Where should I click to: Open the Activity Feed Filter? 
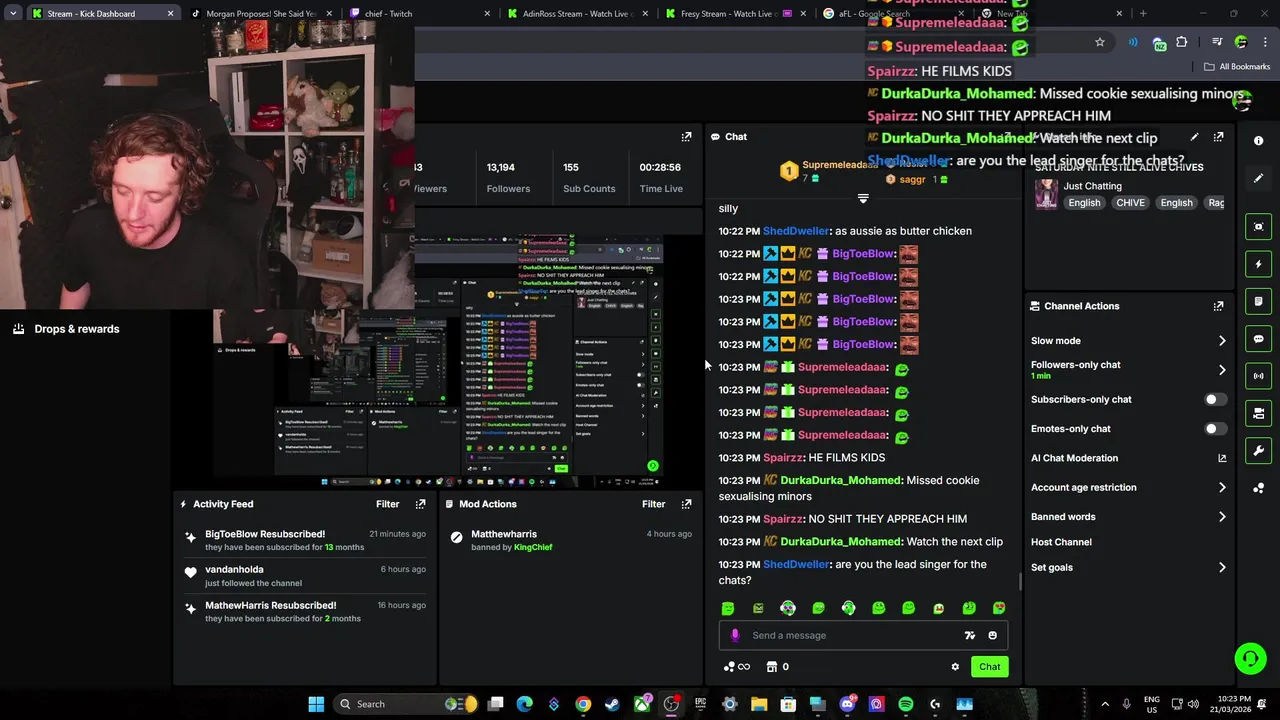[x=387, y=504]
